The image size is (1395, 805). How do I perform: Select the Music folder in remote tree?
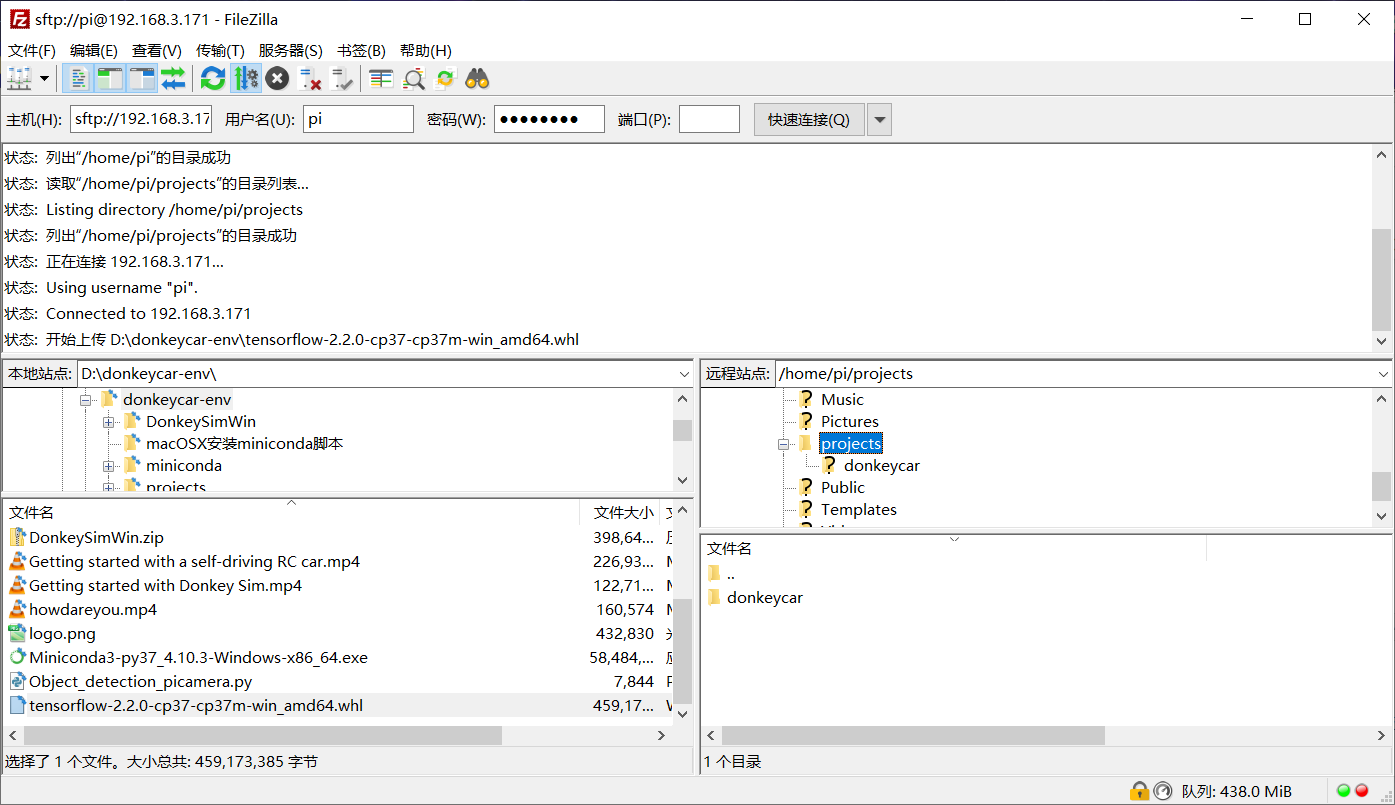pos(842,400)
